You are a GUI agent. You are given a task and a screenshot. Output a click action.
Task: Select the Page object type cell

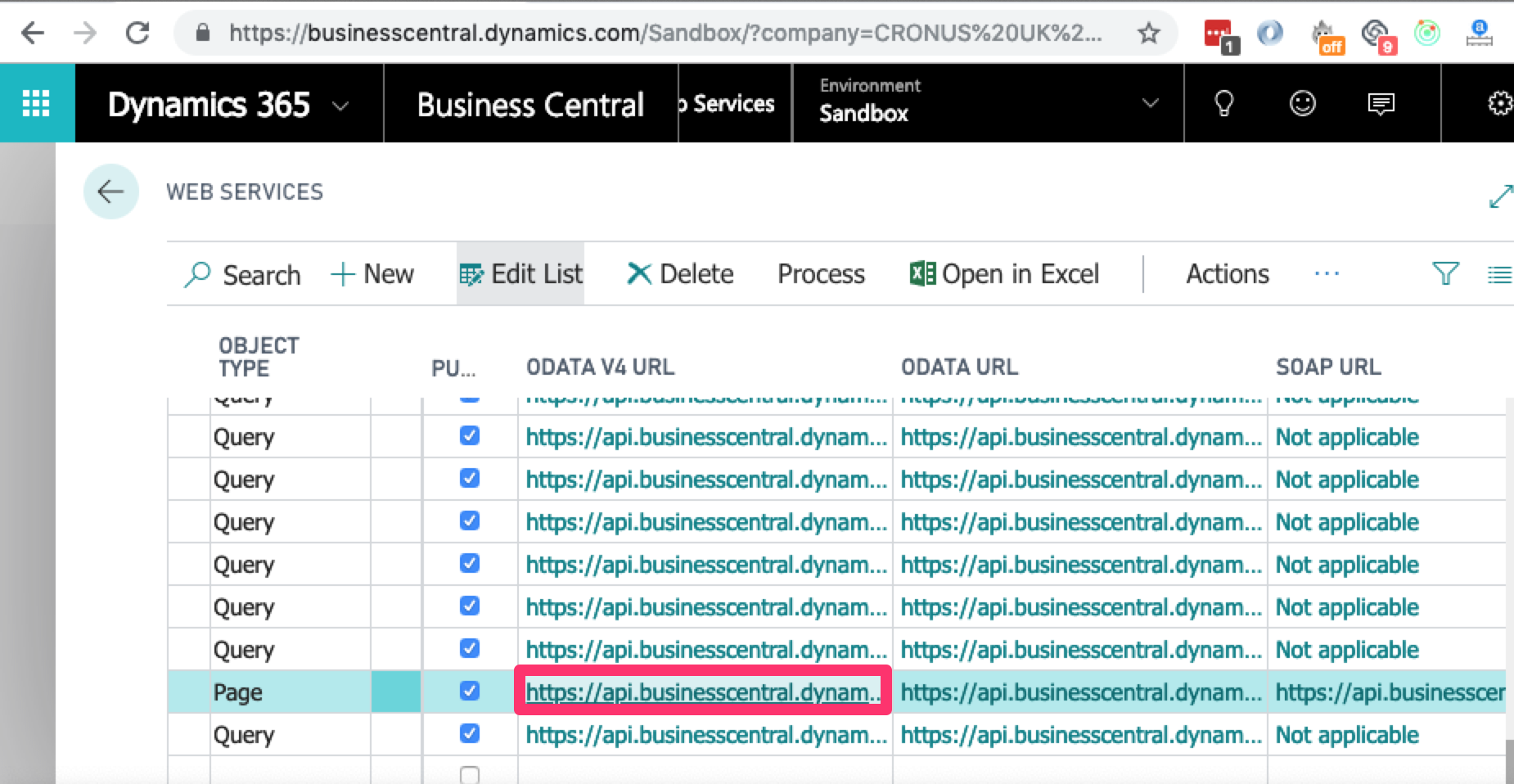(291, 692)
